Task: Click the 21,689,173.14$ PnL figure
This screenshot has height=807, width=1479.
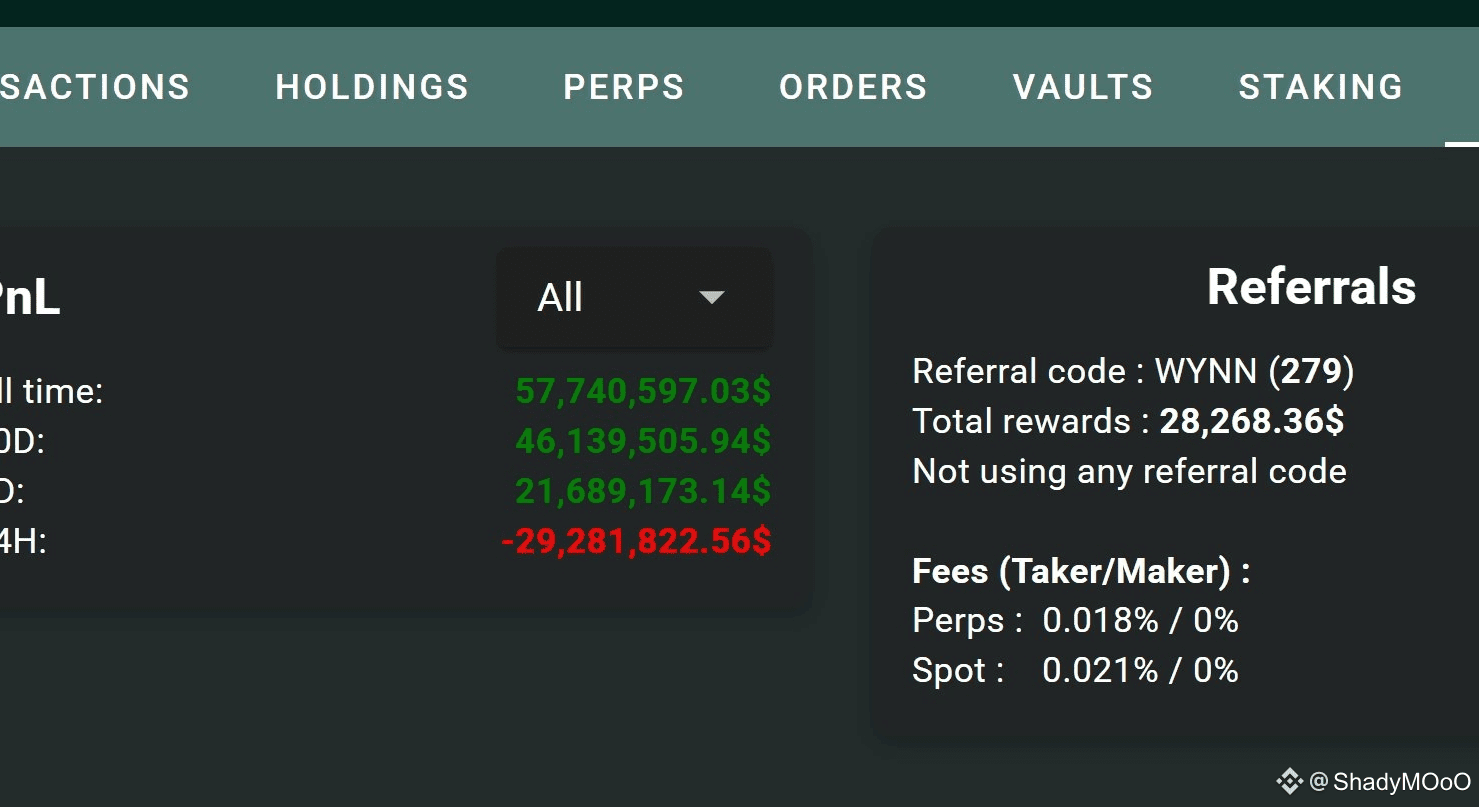Action: [x=643, y=491]
